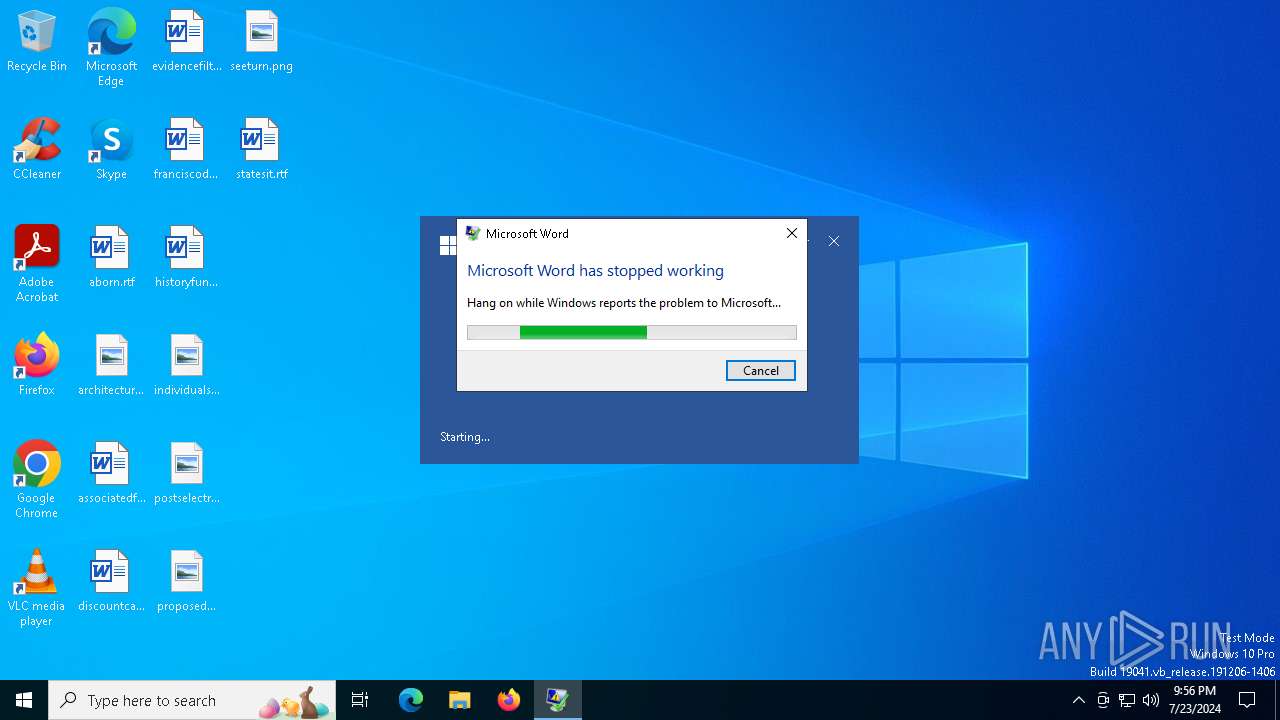
Task: Click the 'Hang on while Windows reports' message
Action: pos(624,302)
